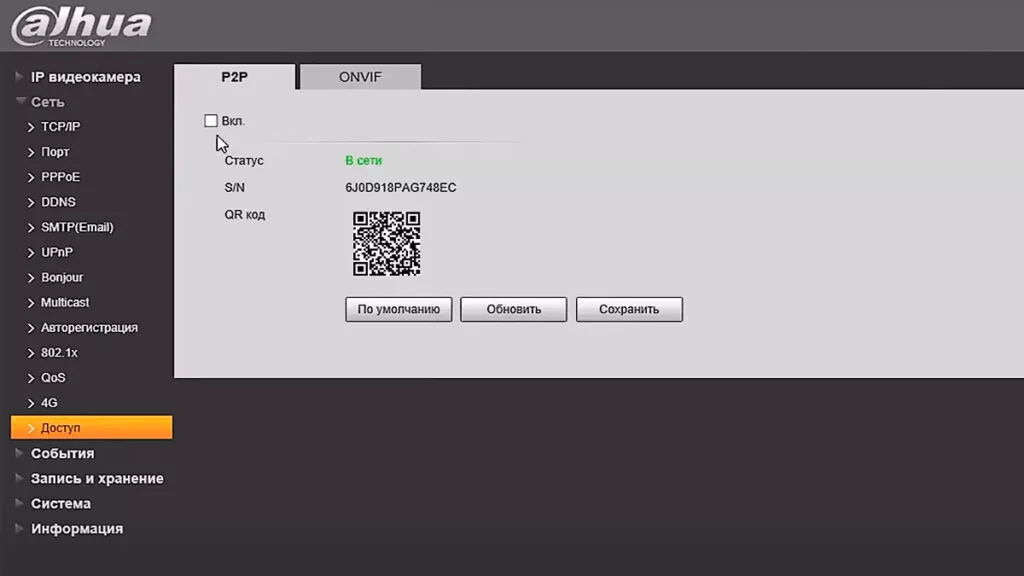1024x576 pixels.
Task: Enable the P2P "Вкл." checkbox
Action: (210, 121)
